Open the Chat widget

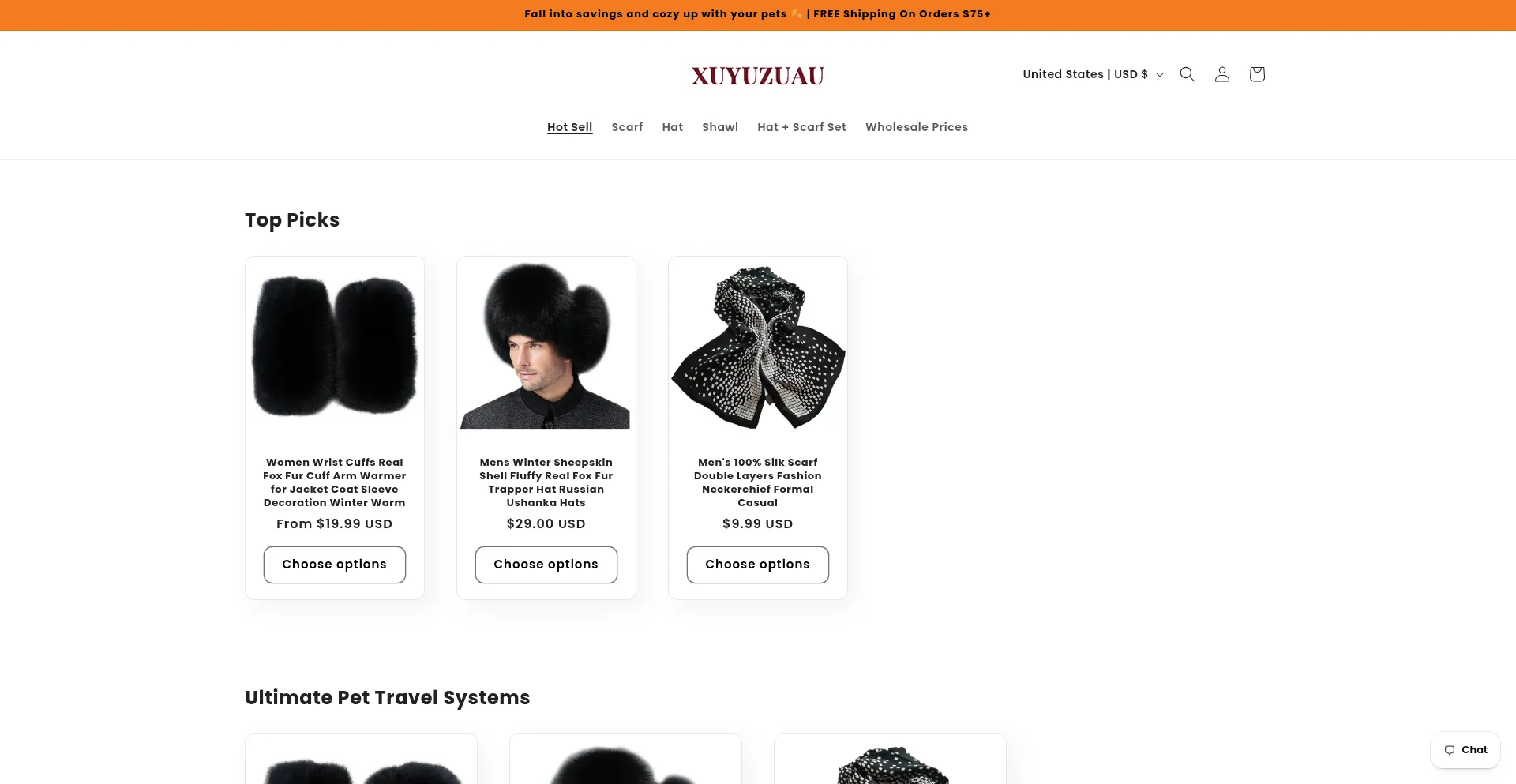pos(1465,750)
